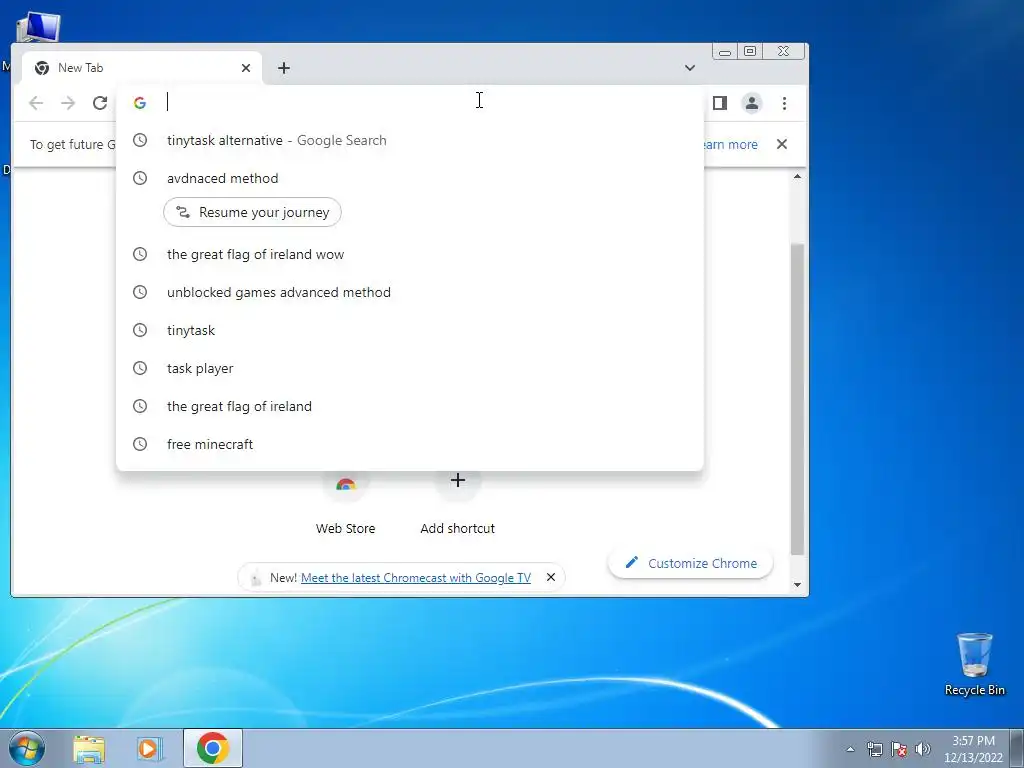Click the clock icon beside 'free minecraft'

tap(140, 444)
